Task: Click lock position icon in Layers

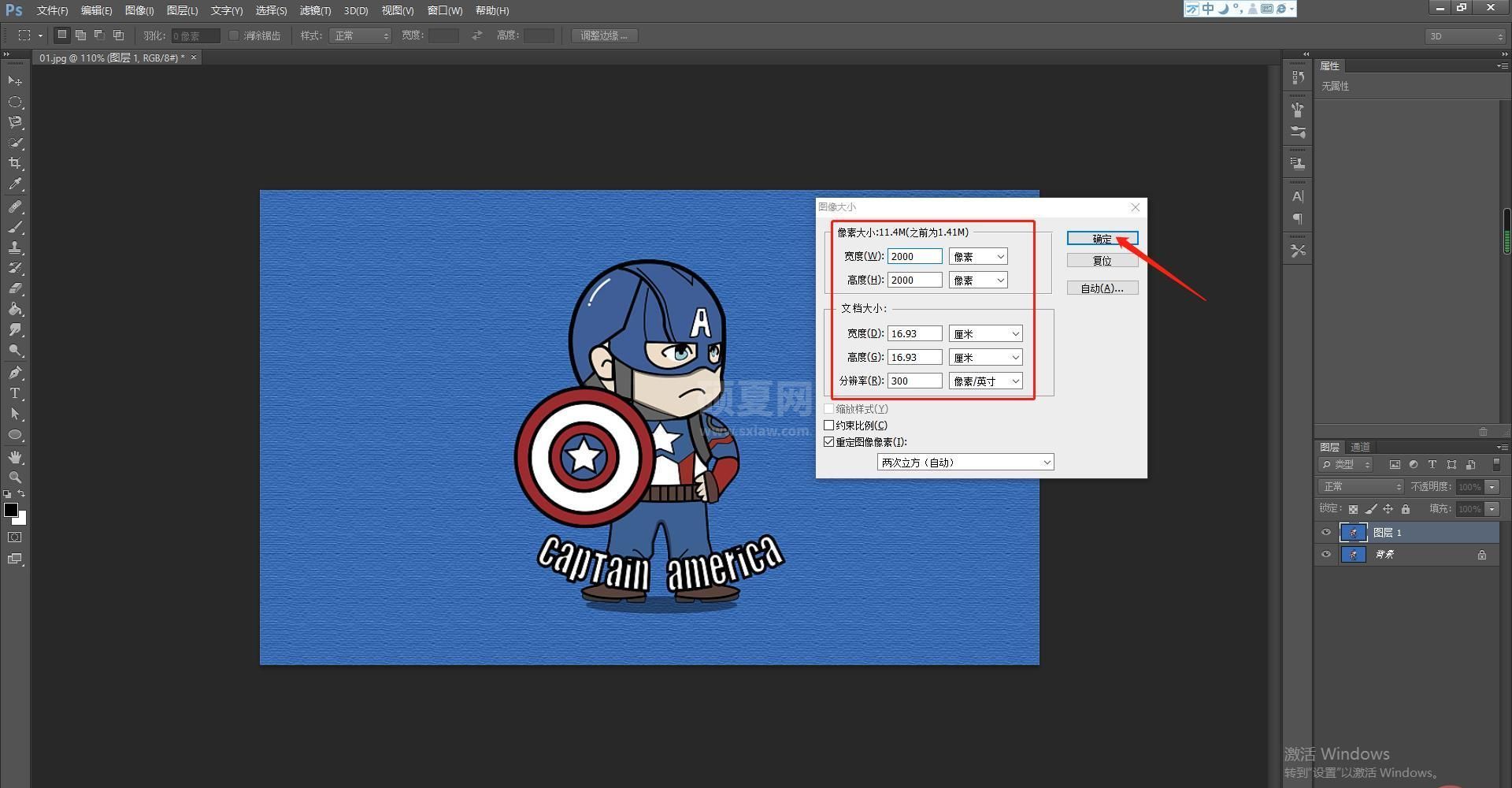Action: click(x=1388, y=509)
